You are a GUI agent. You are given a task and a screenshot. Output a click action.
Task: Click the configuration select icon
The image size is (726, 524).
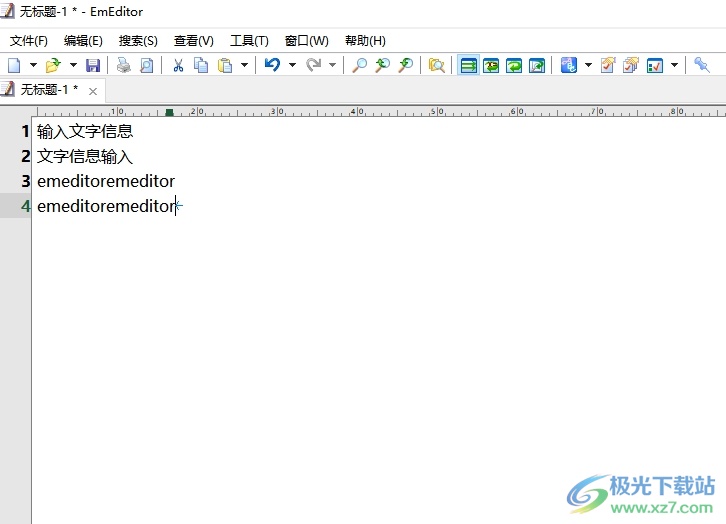[x=569, y=65]
